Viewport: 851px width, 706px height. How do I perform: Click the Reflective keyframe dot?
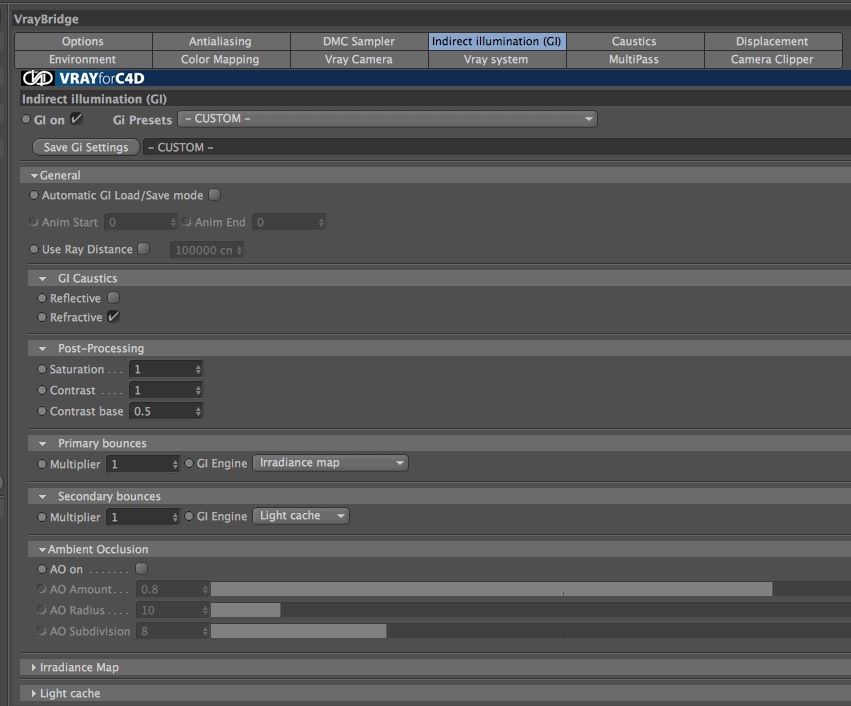click(x=42, y=298)
